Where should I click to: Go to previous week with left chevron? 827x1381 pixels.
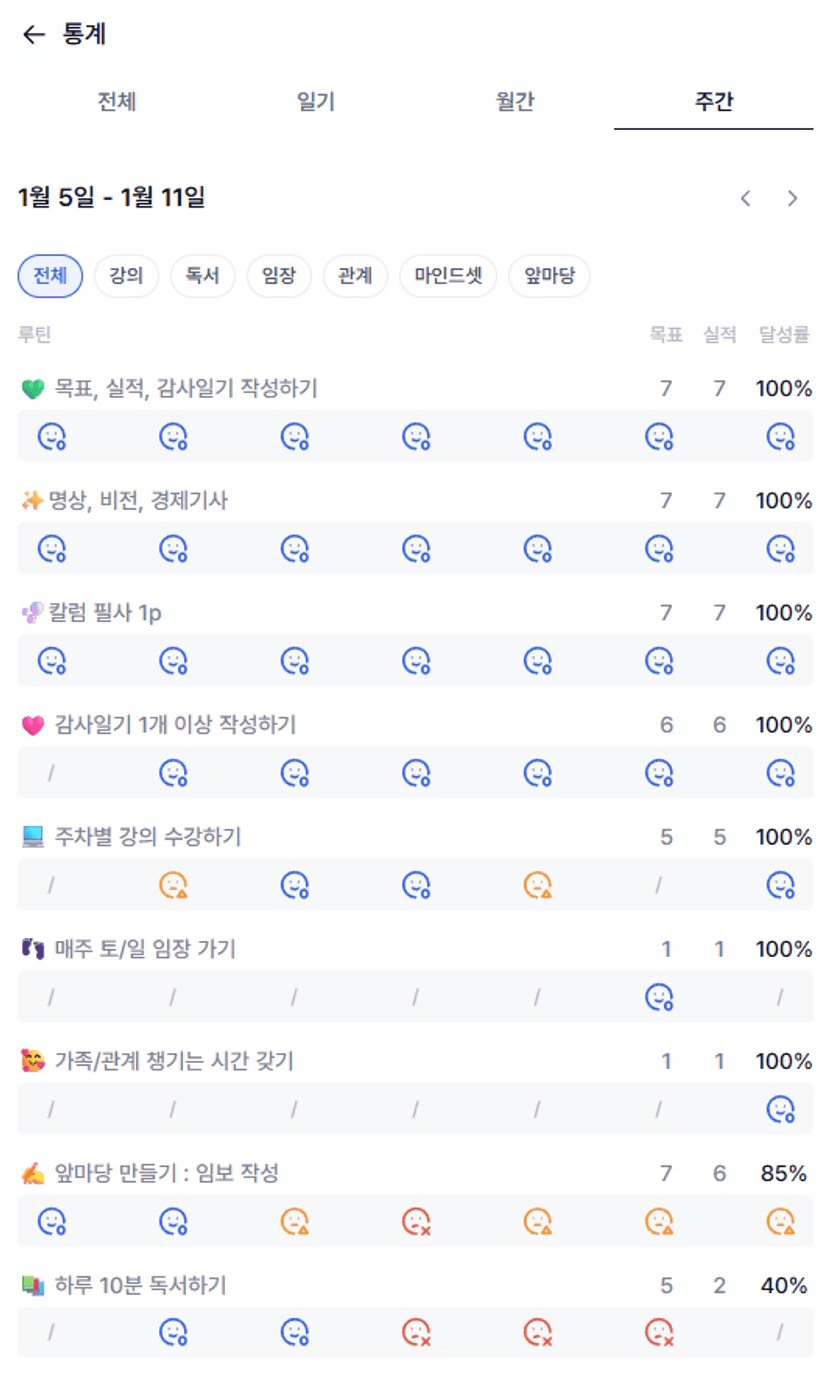[745, 198]
